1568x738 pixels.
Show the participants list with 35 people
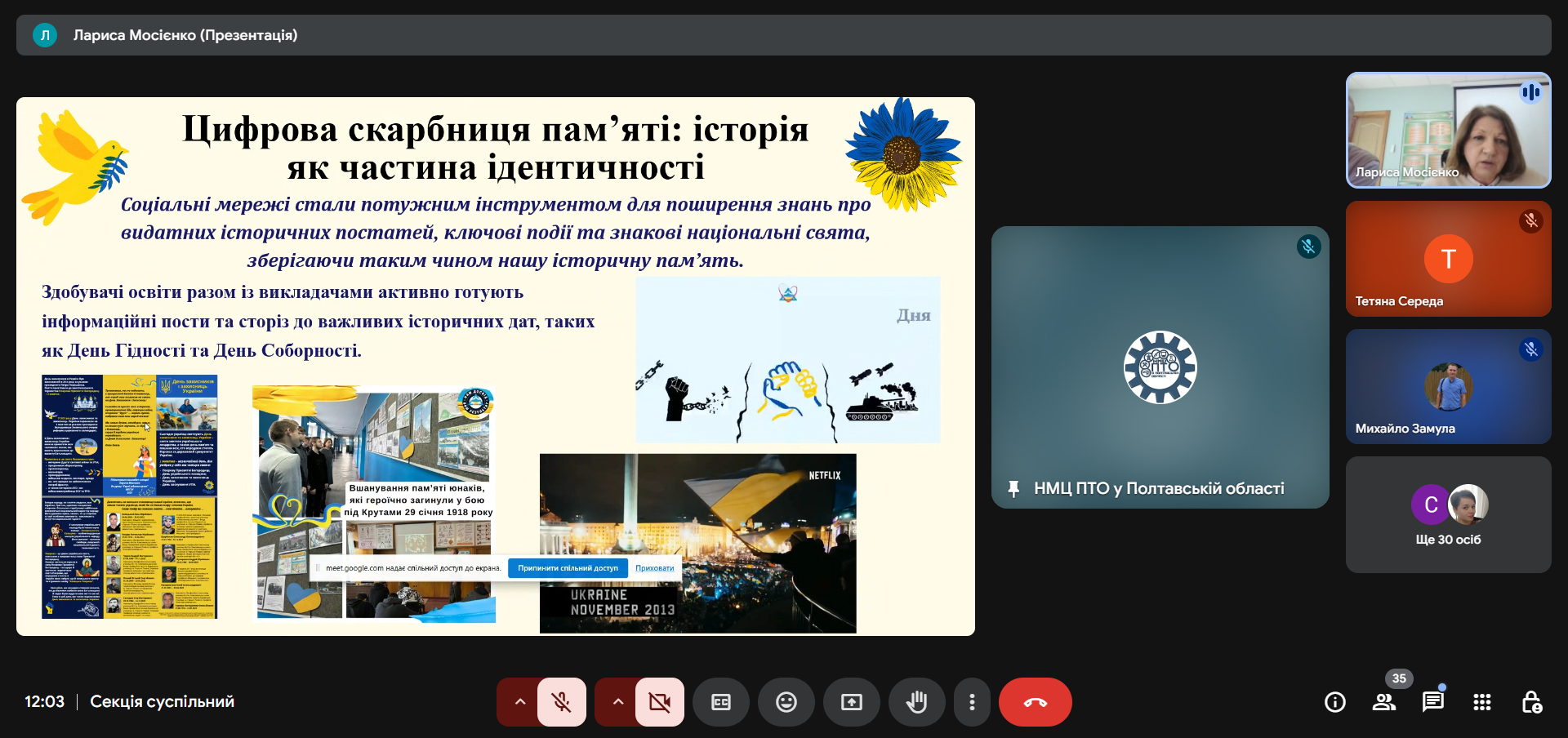pyautogui.click(x=1384, y=702)
